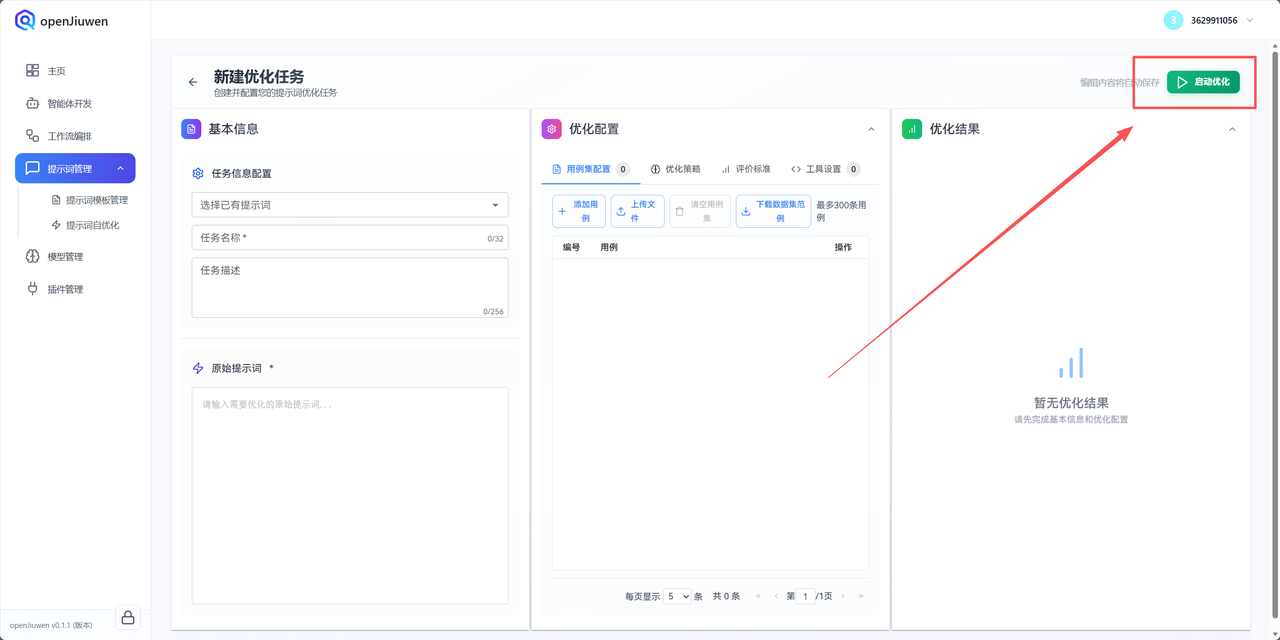Click the 暂无优化结果 bar chart icon
This screenshot has height=640, width=1280.
click(x=1071, y=363)
